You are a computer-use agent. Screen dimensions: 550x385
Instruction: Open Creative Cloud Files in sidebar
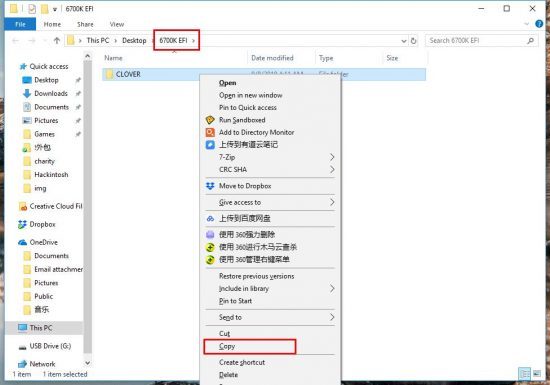point(56,206)
